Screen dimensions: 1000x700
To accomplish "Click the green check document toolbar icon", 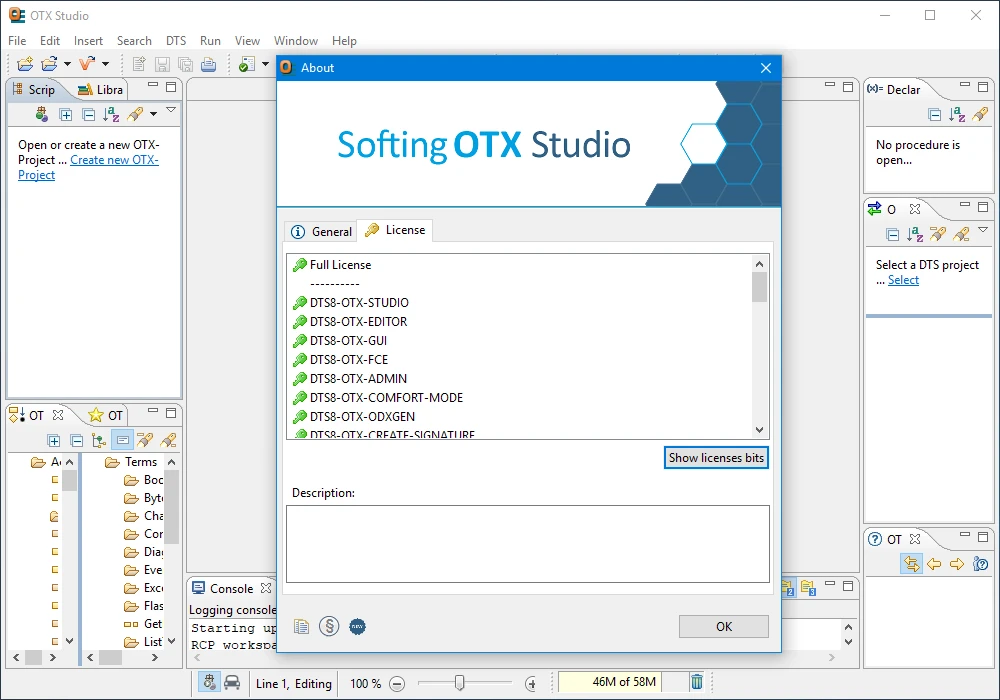I will pos(246,64).
